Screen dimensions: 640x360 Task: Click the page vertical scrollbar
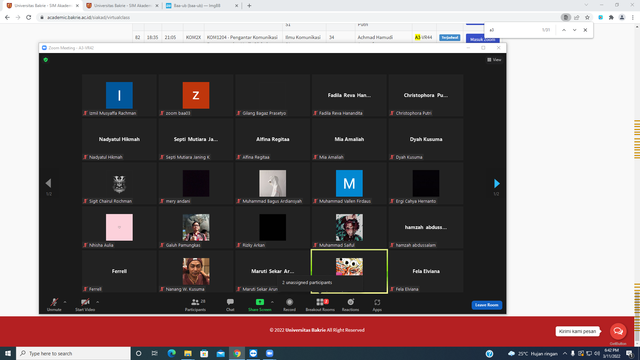tap(637, 184)
